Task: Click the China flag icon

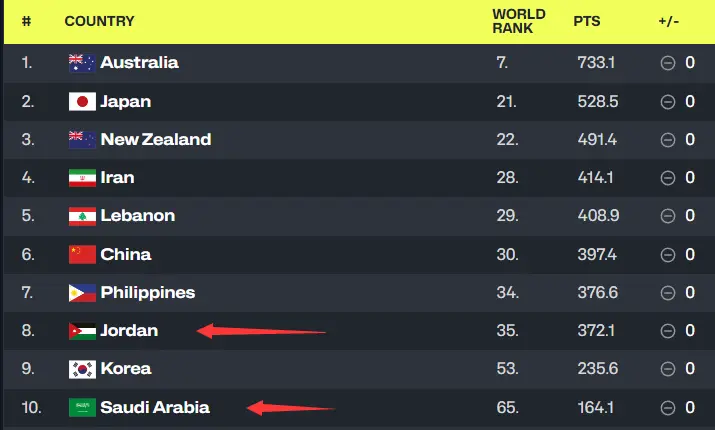Action: (x=82, y=254)
